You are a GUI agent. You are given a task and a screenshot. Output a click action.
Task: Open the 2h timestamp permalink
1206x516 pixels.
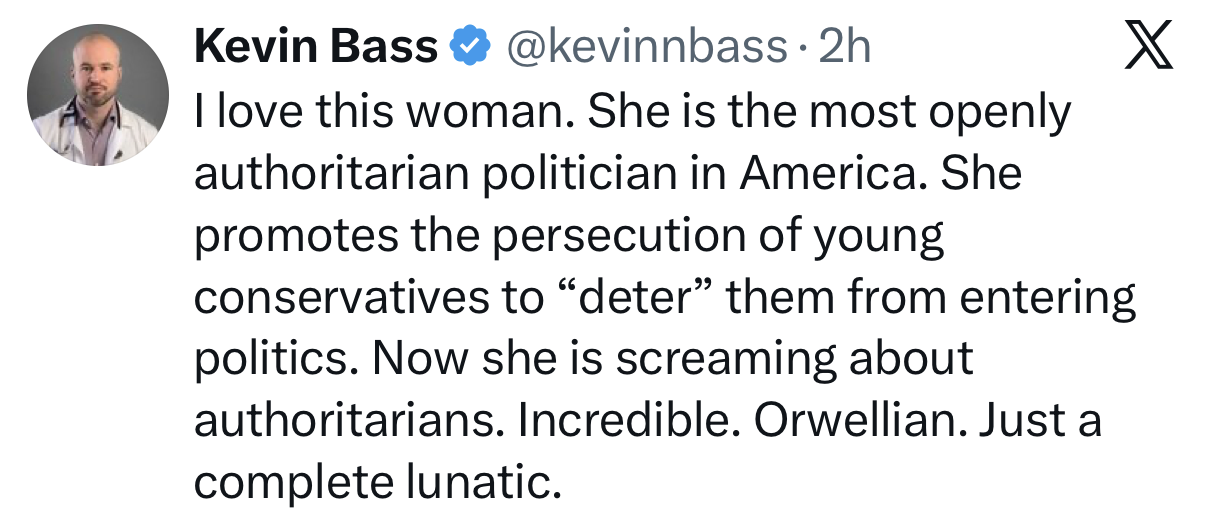(845, 47)
